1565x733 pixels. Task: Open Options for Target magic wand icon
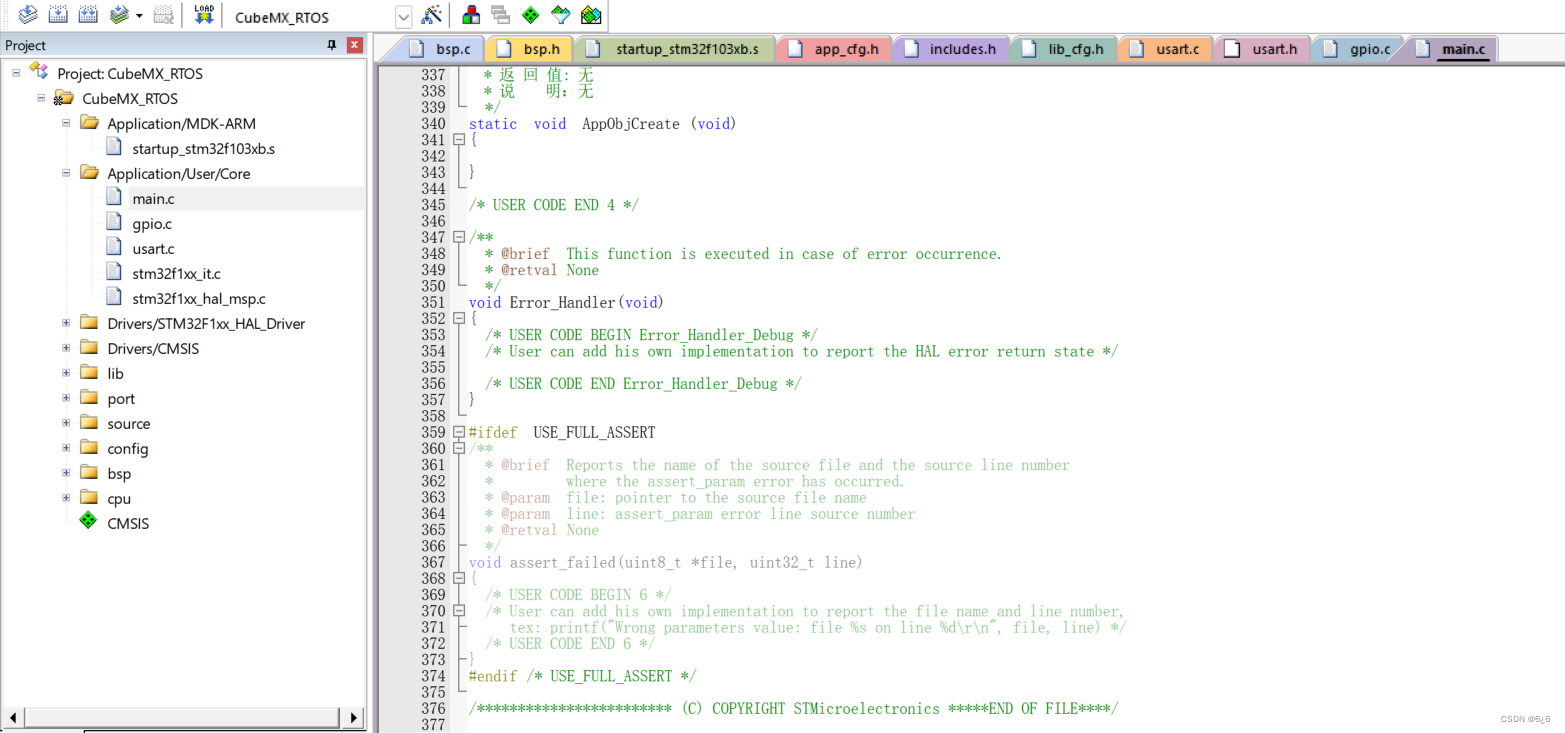[x=431, y=15]
